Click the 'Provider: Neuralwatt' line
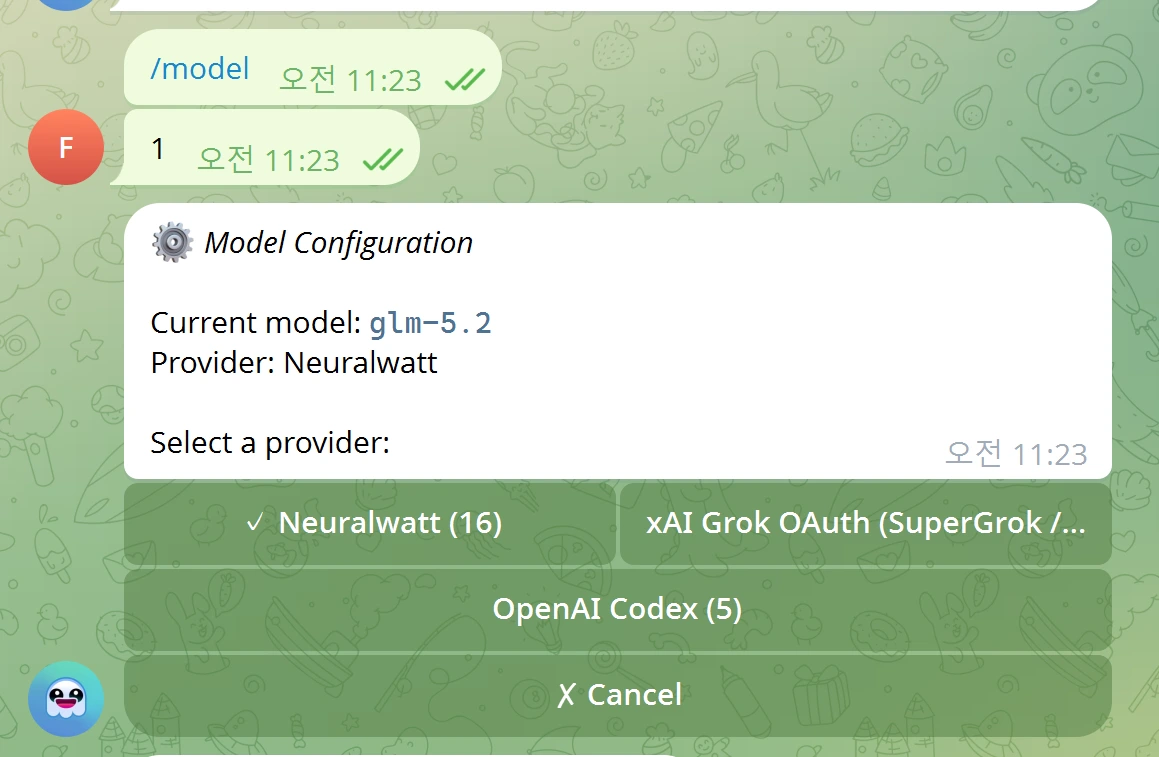The width and height of the screenshot is (1159, 757). [293, 363]
